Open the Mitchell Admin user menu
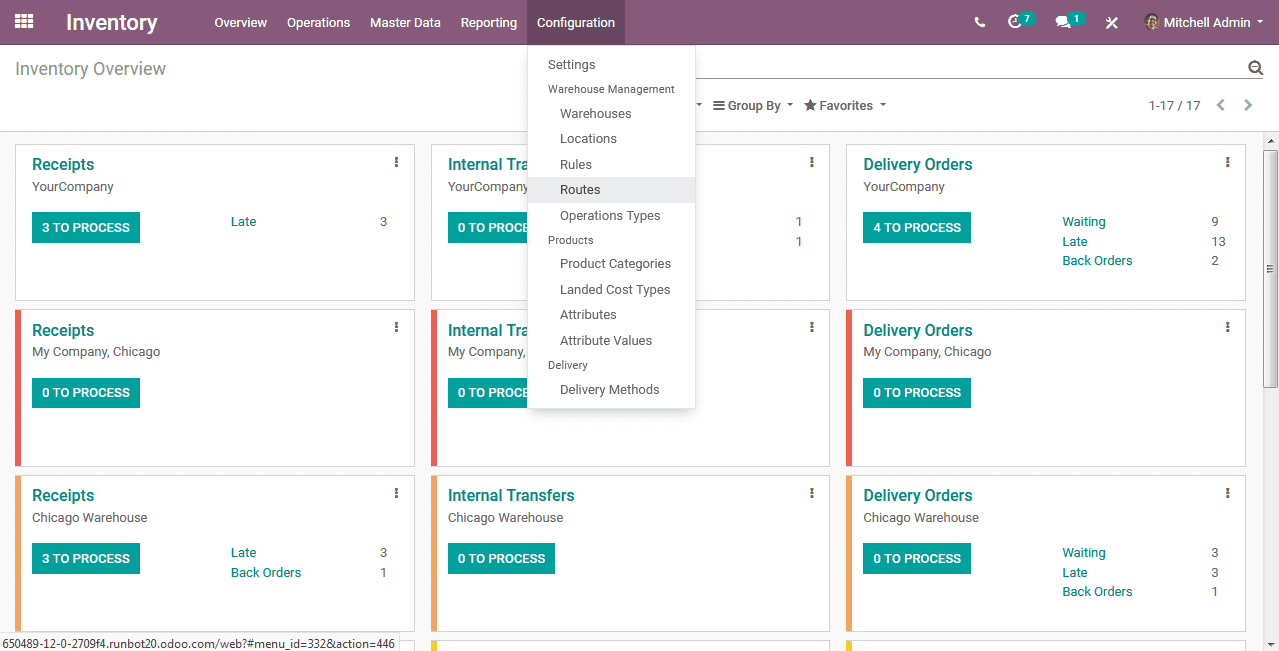Viewport: 1279px width, 651px height. (x=1204, y=22)
